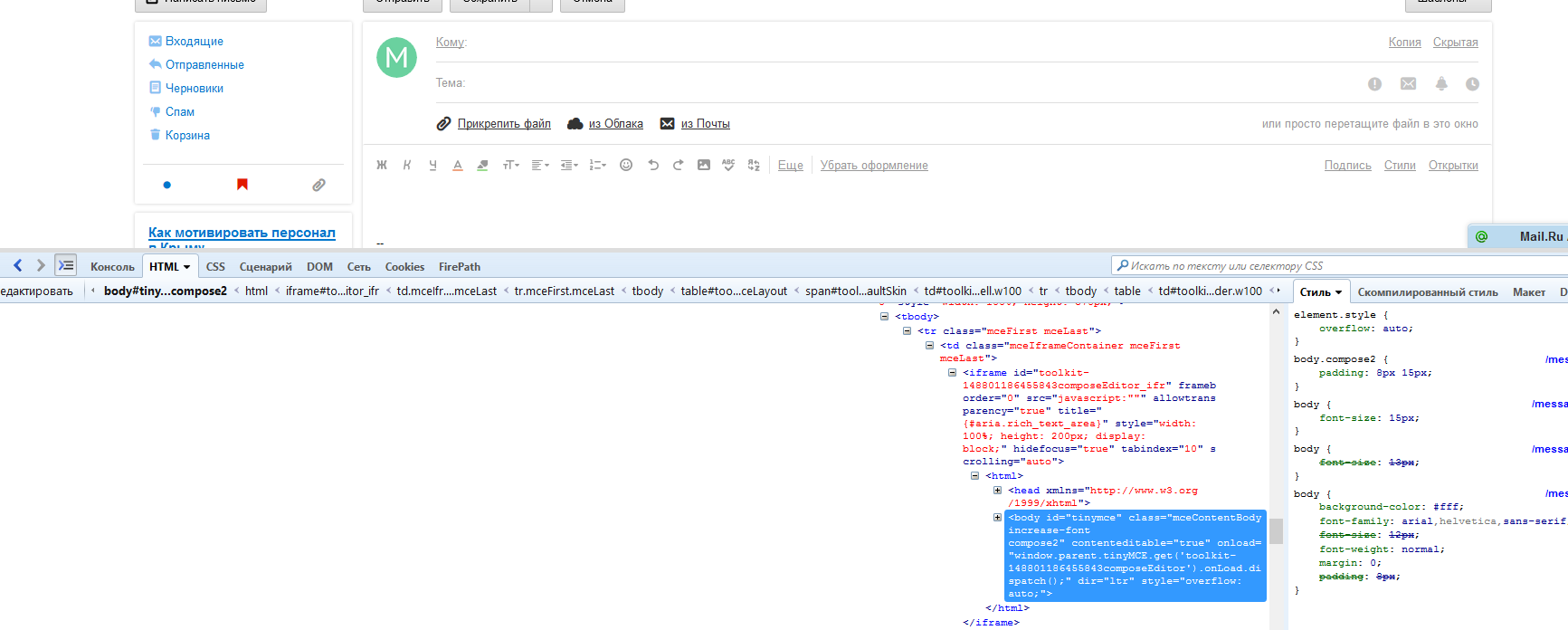Open the text alignment dropdown
Image resolution: width=1568 pixels, height=630 pixels.
539,165
